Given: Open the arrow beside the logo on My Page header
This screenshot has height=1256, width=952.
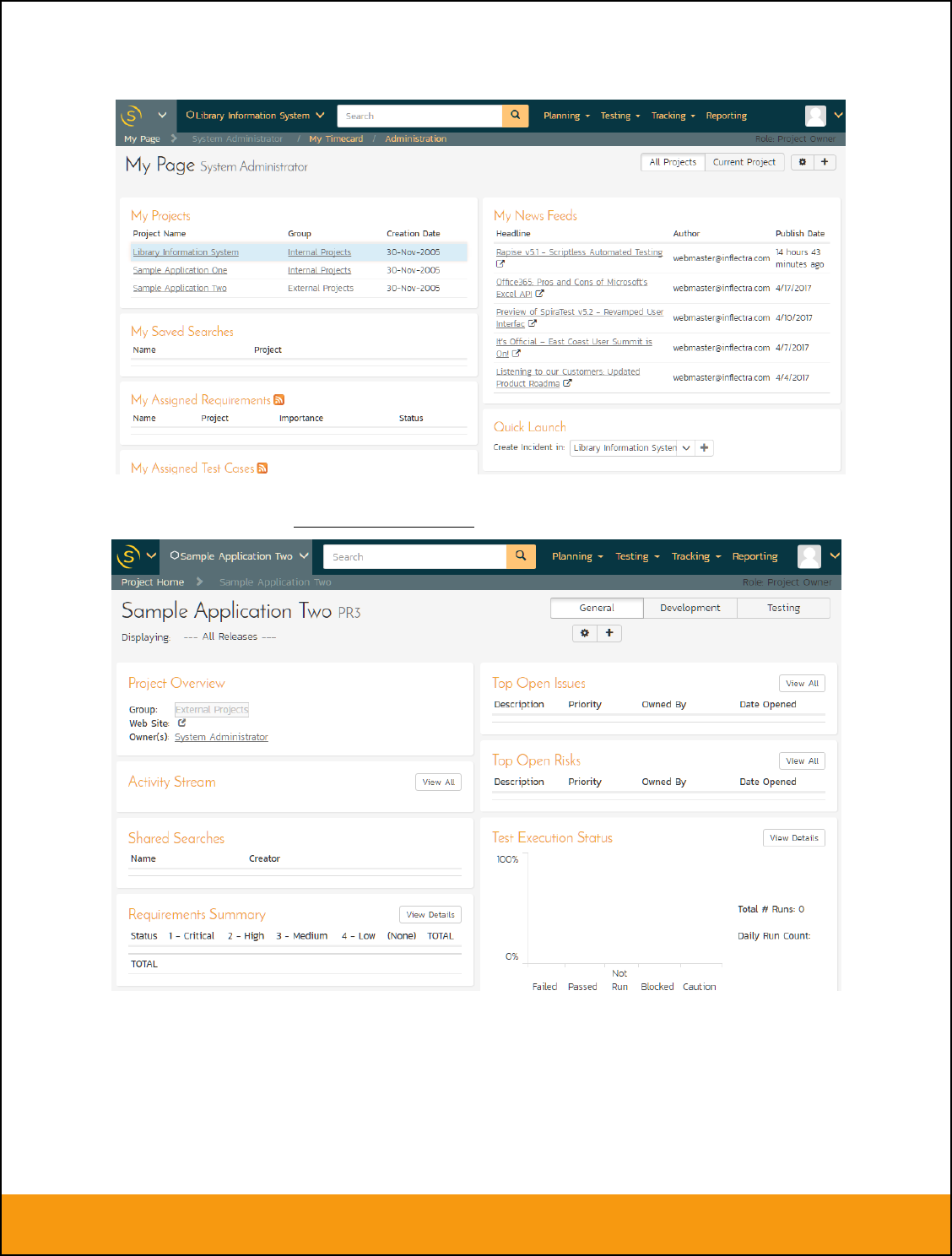Looking at the screenshot, I should pyautogui.click(x=162, y=115).
